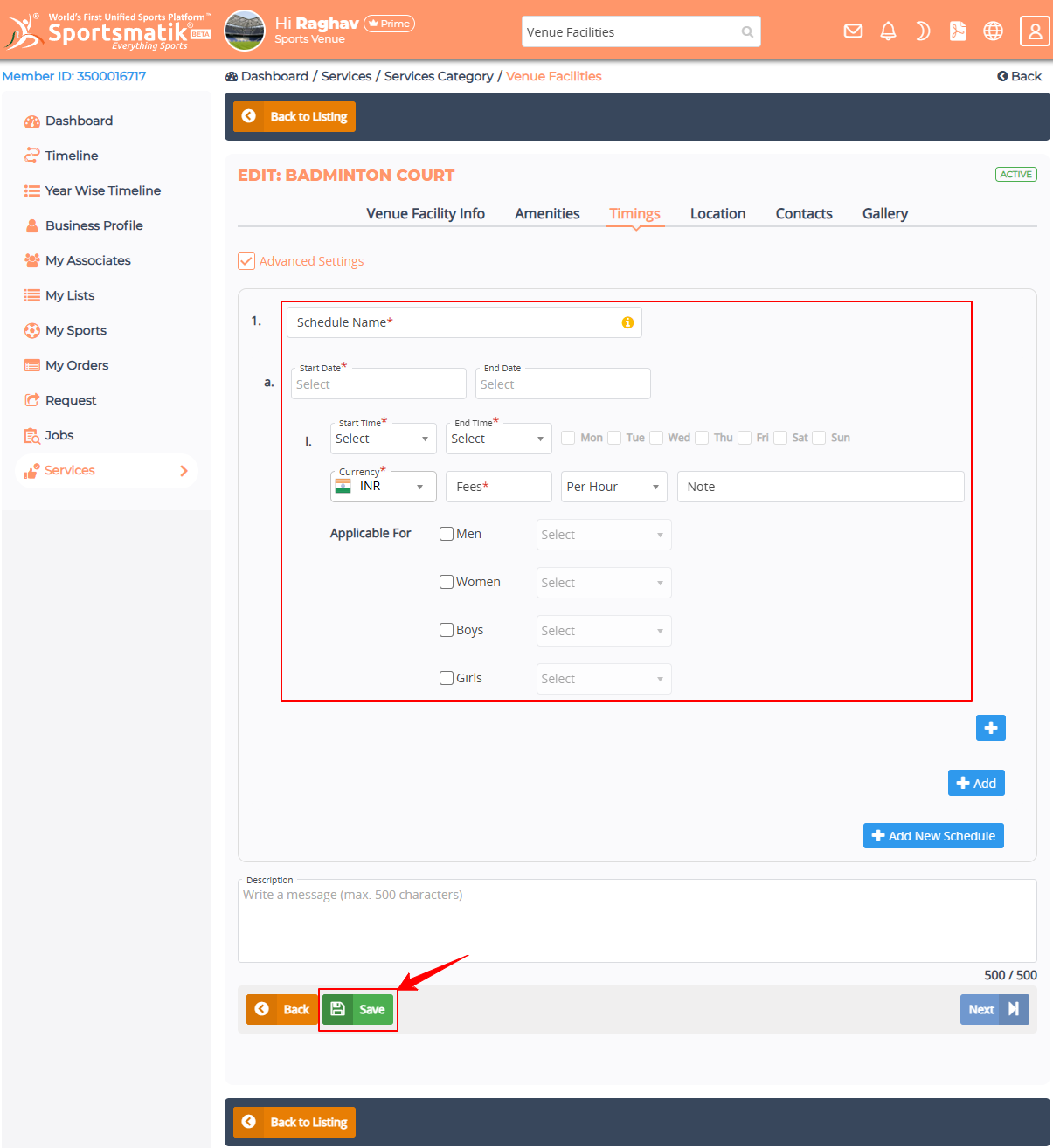Click the green Save button

[358, 1009]
